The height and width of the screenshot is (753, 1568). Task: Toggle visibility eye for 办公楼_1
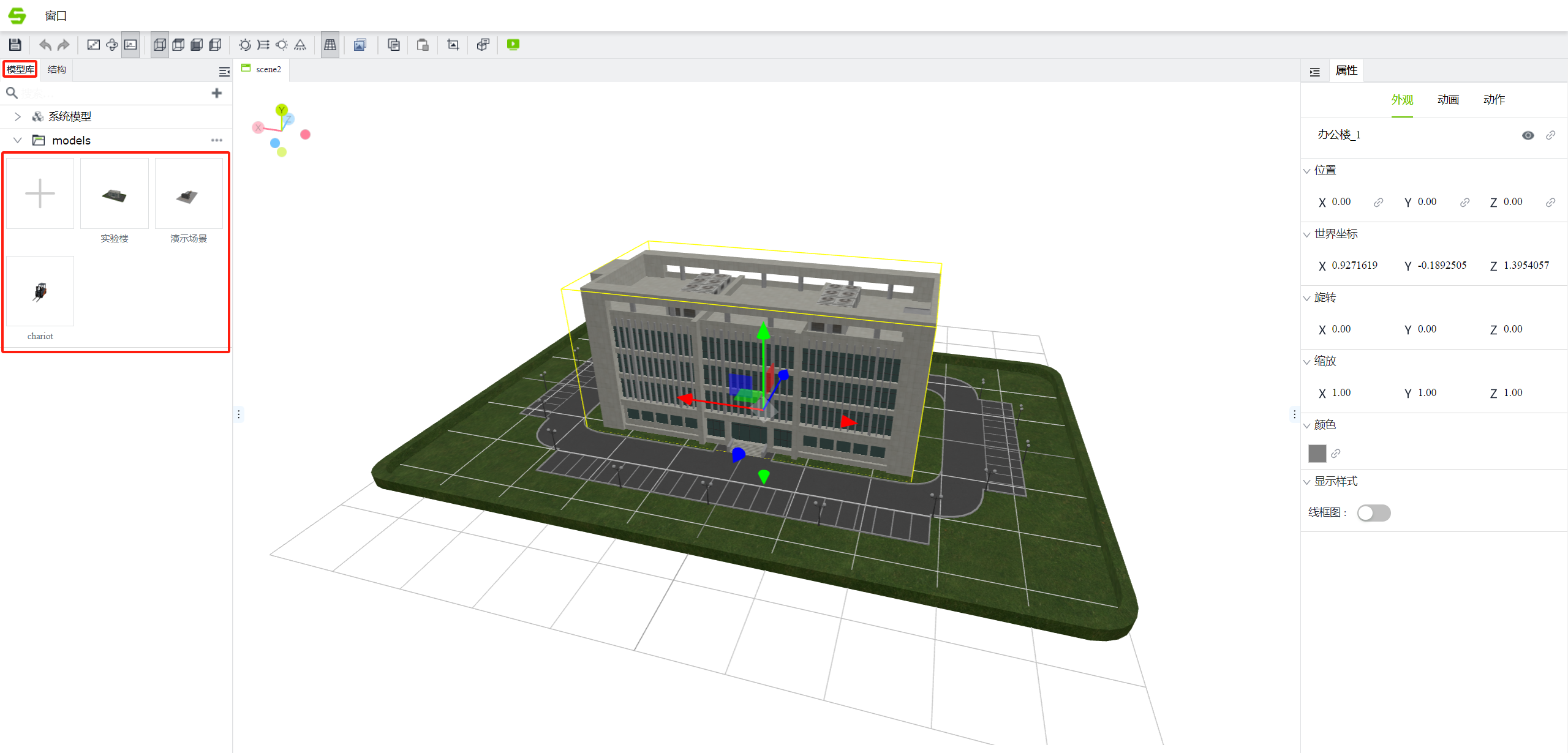[1528, 135]
